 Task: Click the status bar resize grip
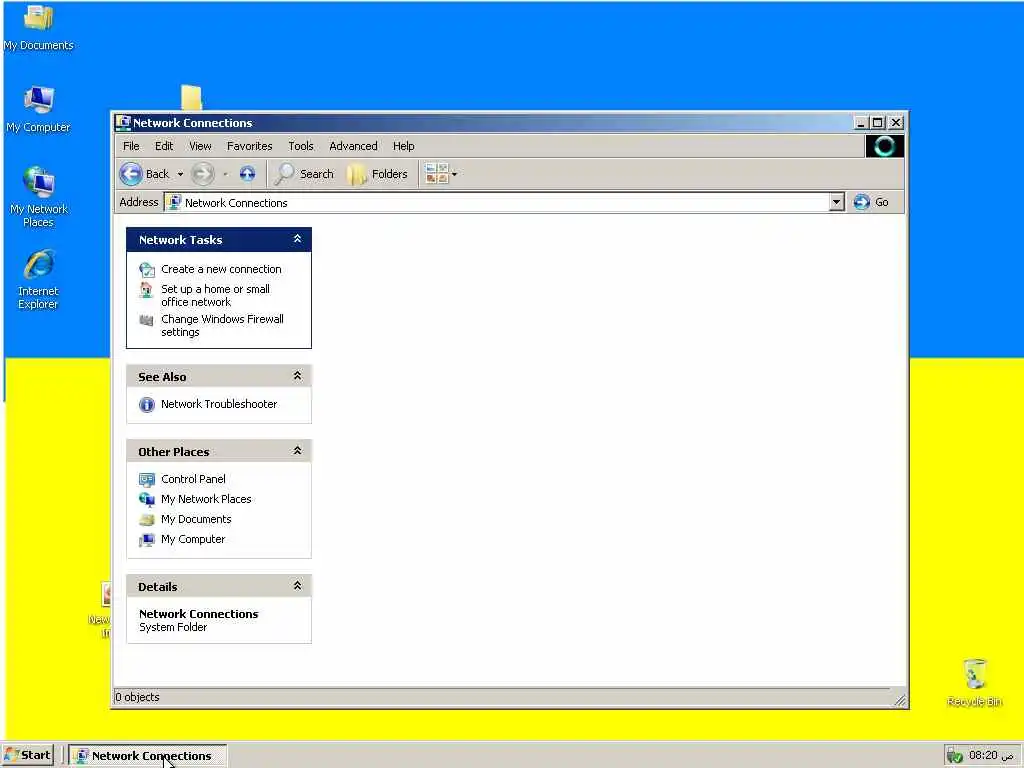coord(900,700)
